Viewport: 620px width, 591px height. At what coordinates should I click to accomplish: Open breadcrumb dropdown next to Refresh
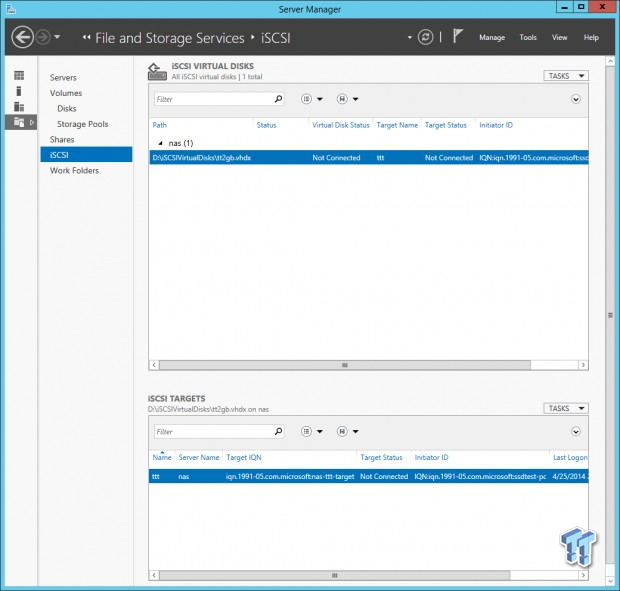[x=410, y=38]
